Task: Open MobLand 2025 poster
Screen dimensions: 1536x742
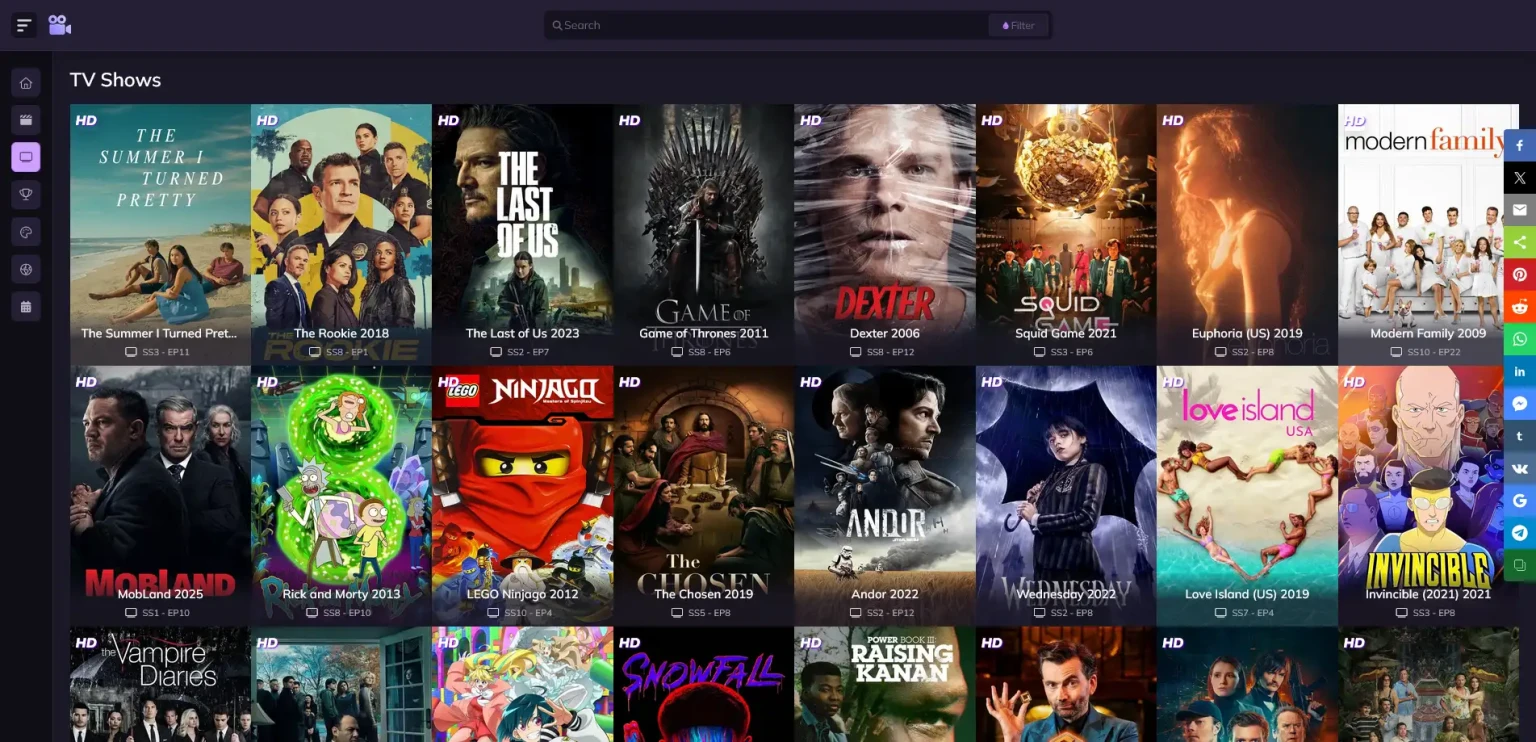Action: point(160,495)
